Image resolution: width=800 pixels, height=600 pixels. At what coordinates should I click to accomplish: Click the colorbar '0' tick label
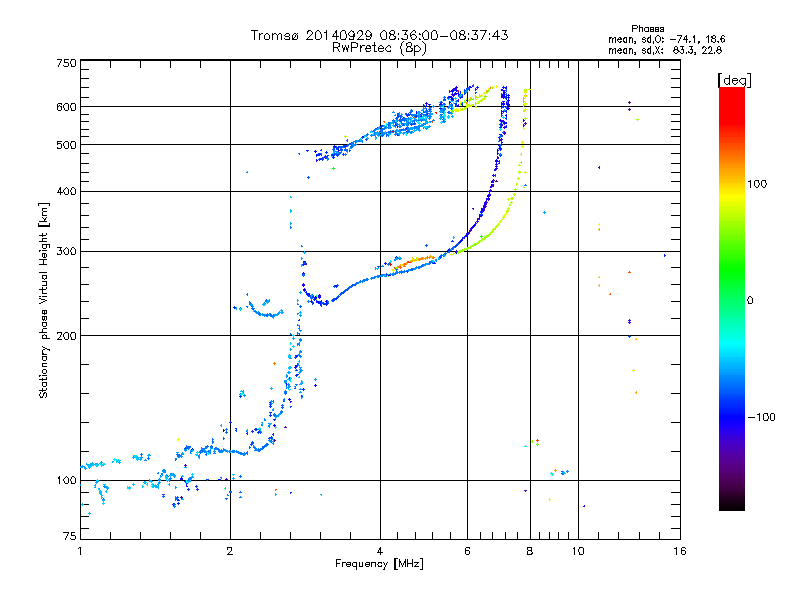click(750, 301)
